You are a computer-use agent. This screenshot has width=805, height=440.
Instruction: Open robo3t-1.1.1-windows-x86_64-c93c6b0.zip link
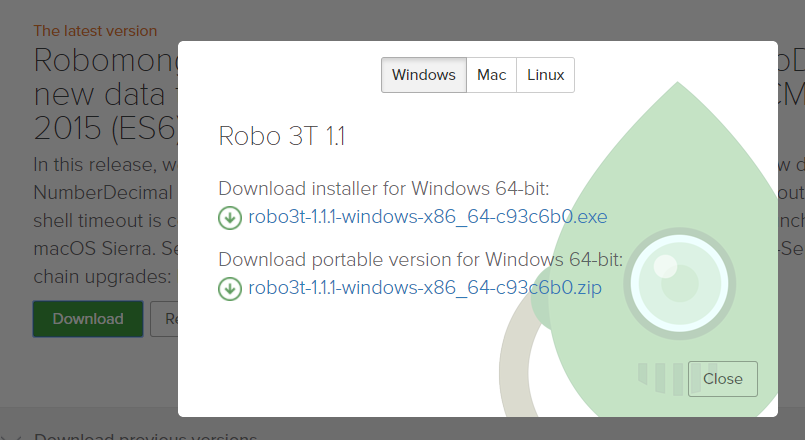425,288
